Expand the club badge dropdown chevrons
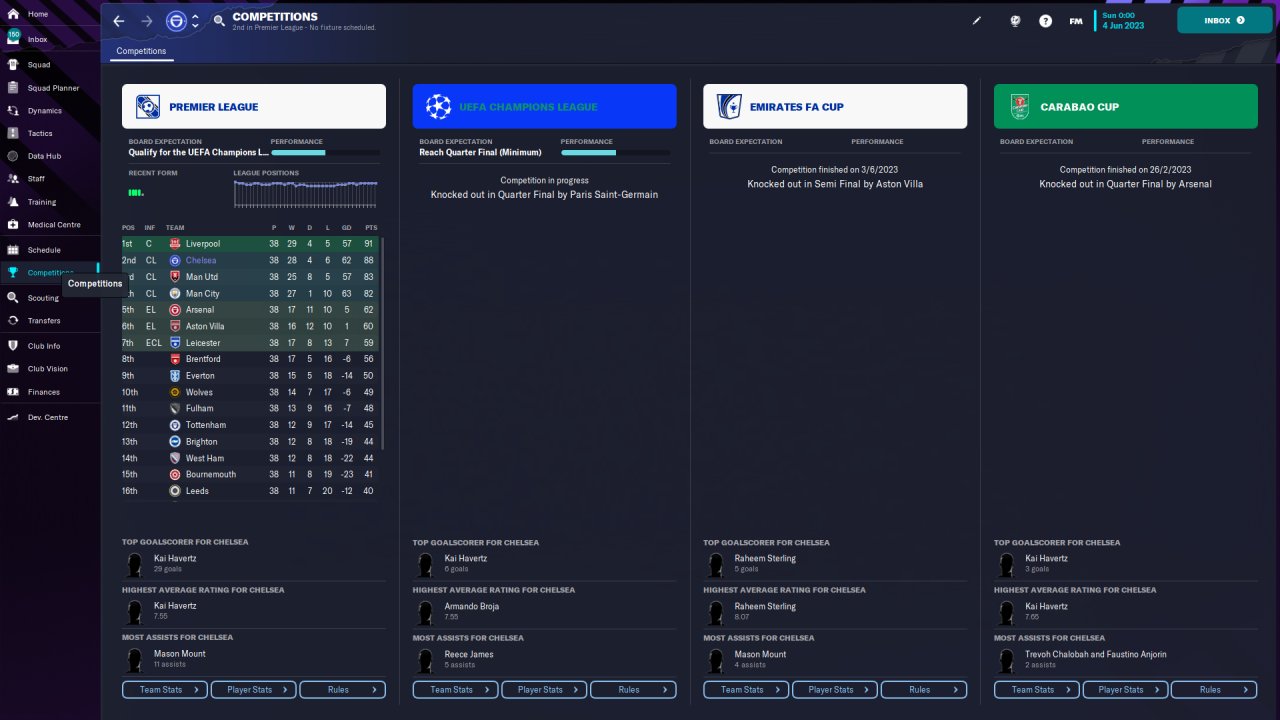This screenshot has width=1280, height=720. [195, 21]
